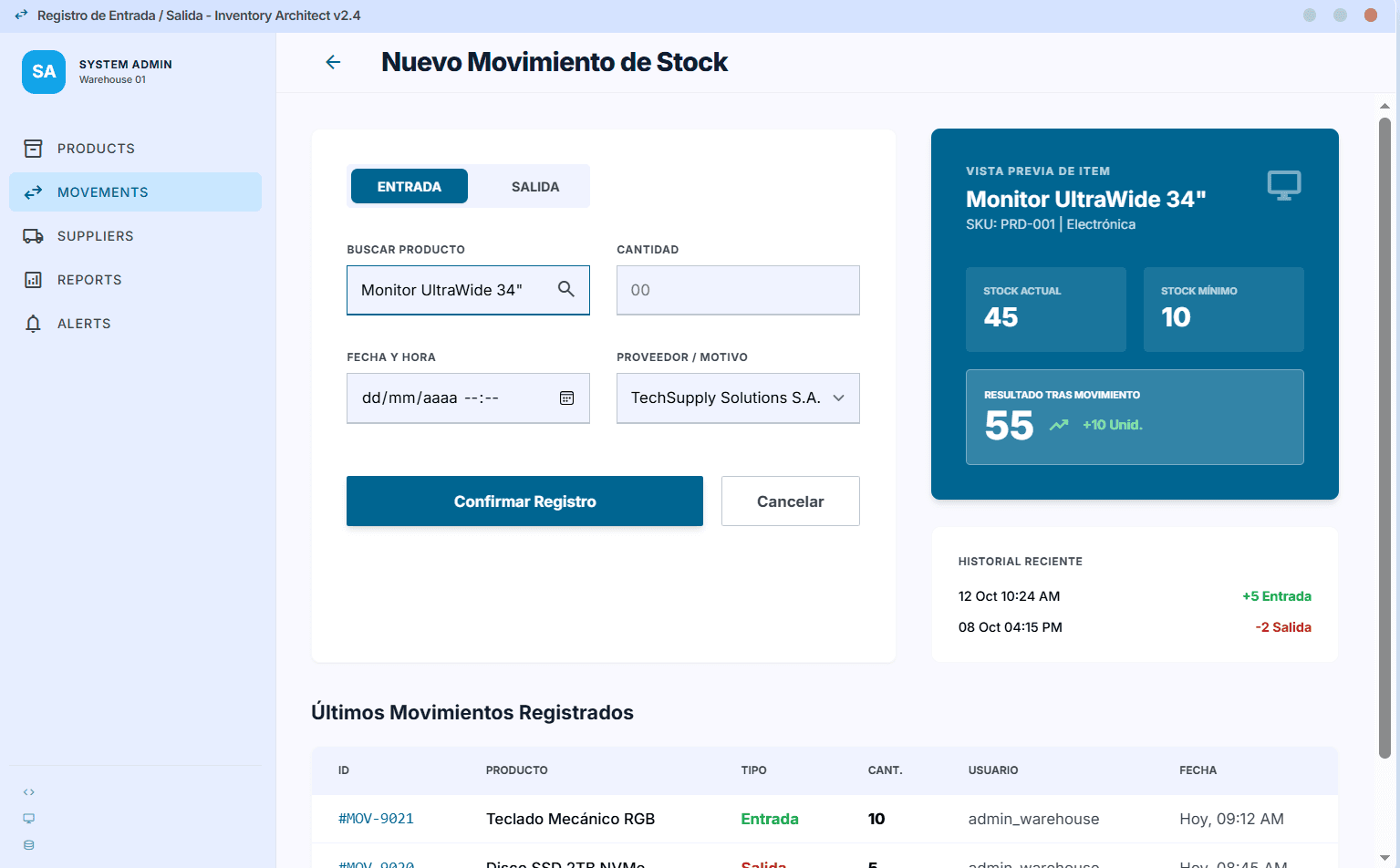Click the TIPO column header
This screenshot has height=868, width=1400.
click(754, 770)
